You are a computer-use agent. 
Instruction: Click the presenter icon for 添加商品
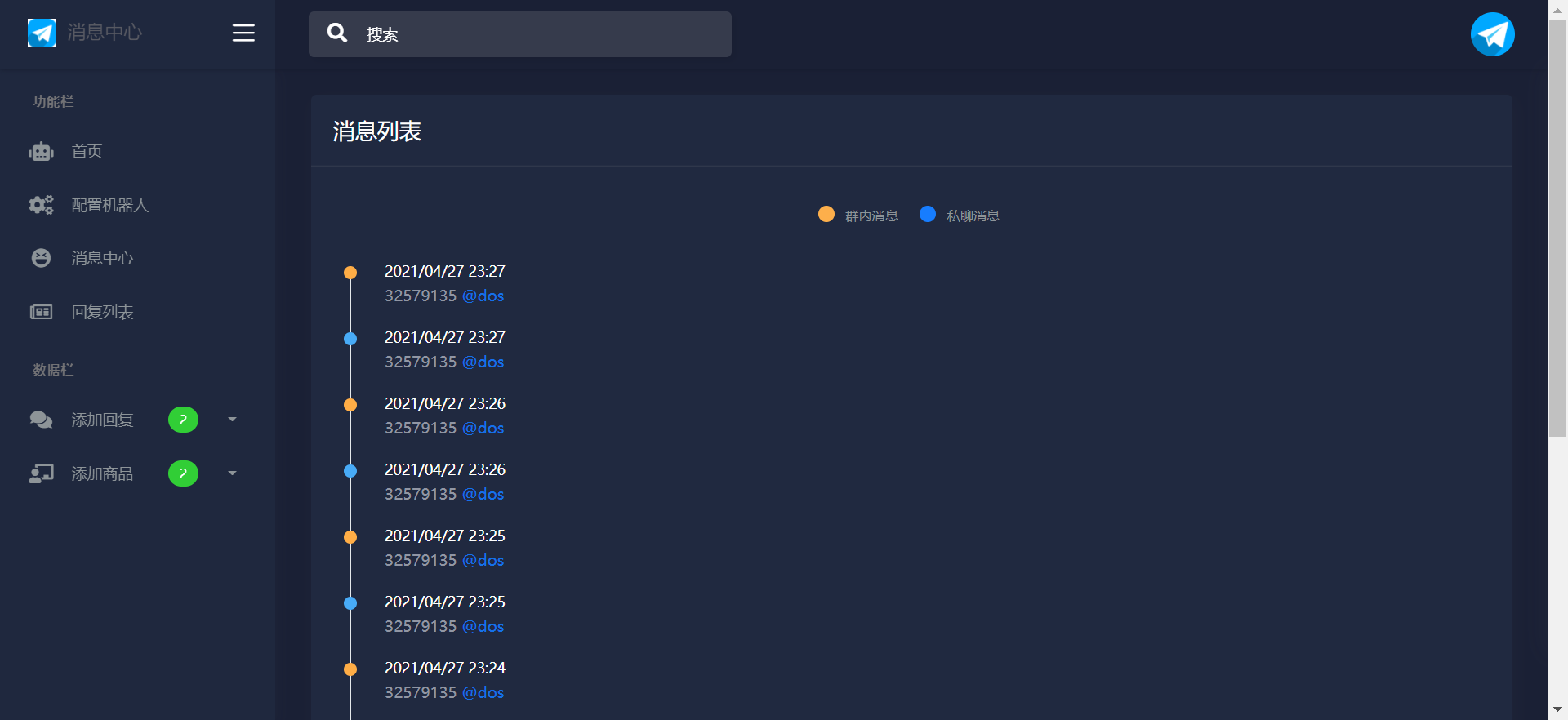(41, 473)
